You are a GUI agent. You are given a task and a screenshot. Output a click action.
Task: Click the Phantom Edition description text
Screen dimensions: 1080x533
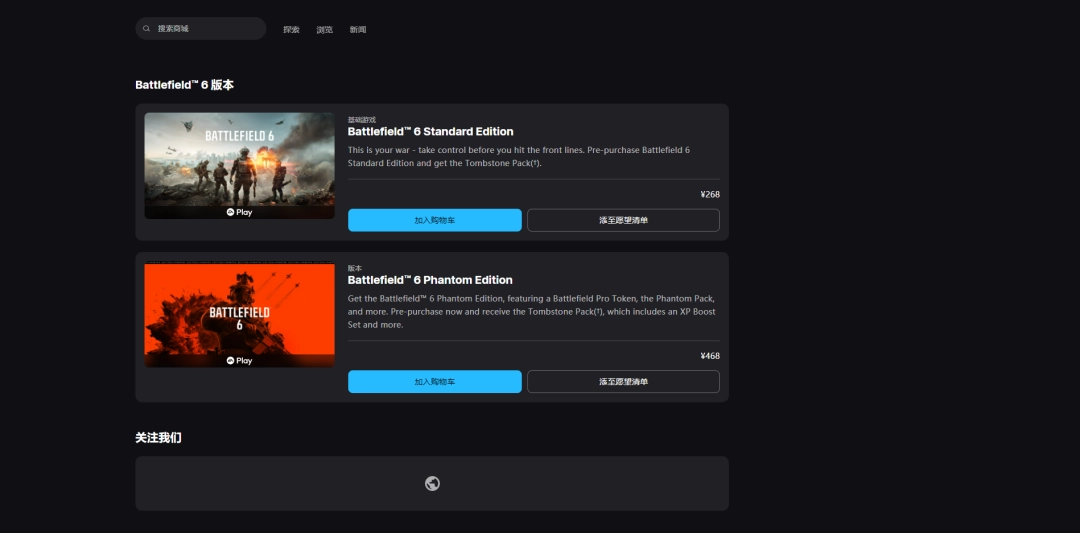(530, 311)
